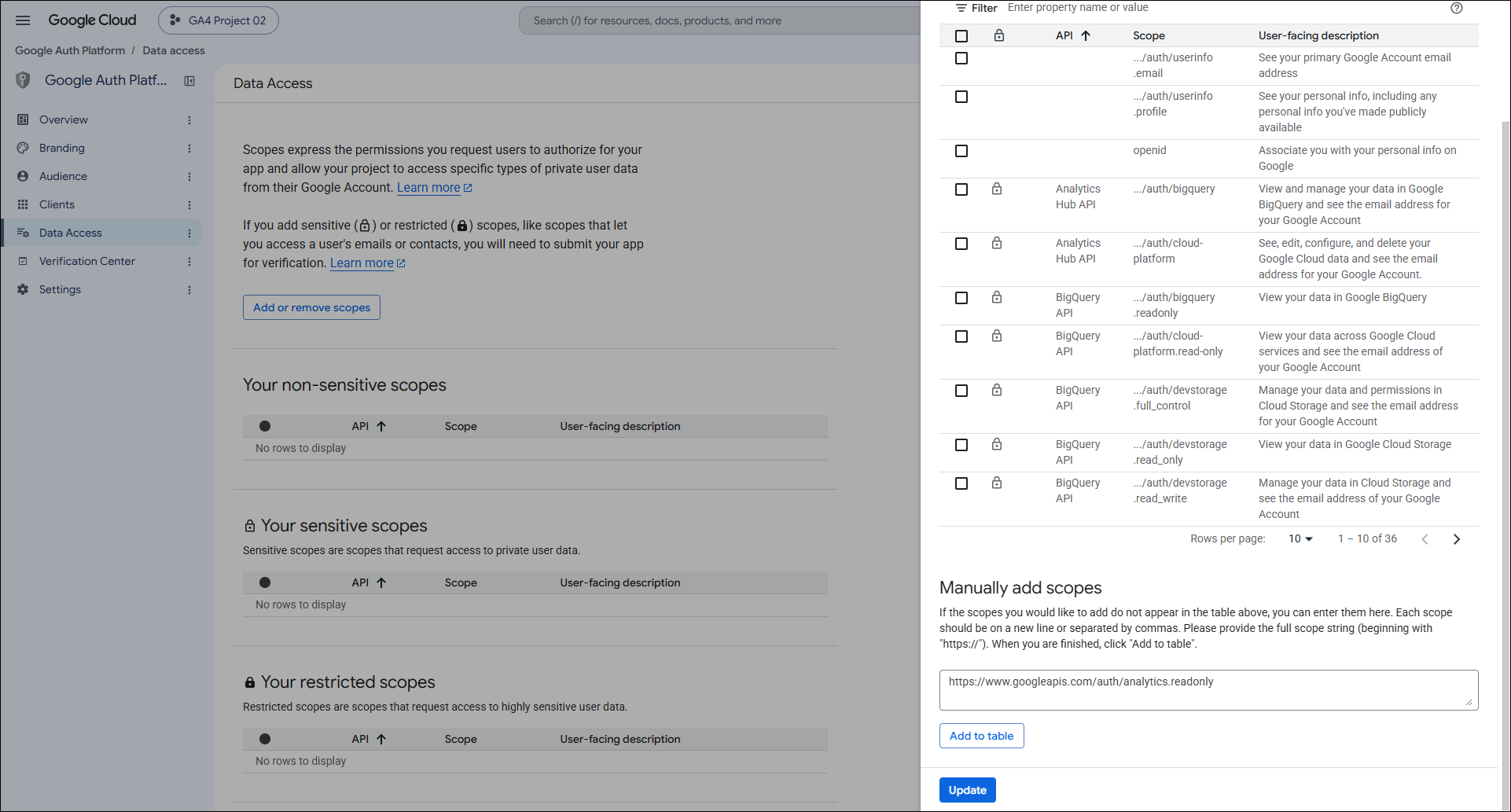Click the Data Access sidebar icon
The image size is (1511, 812).
click(x=23, y=233)
